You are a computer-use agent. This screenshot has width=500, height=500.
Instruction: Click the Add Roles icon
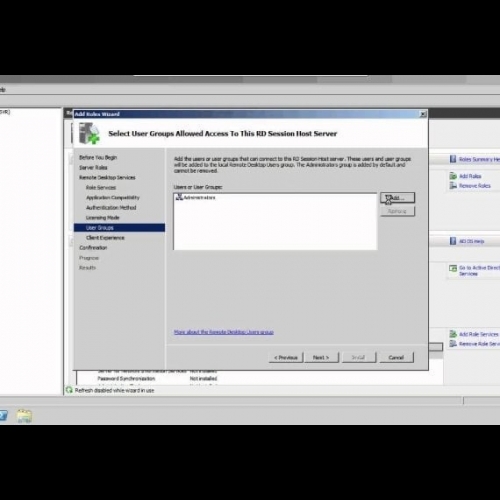click(x=453, y=176)
